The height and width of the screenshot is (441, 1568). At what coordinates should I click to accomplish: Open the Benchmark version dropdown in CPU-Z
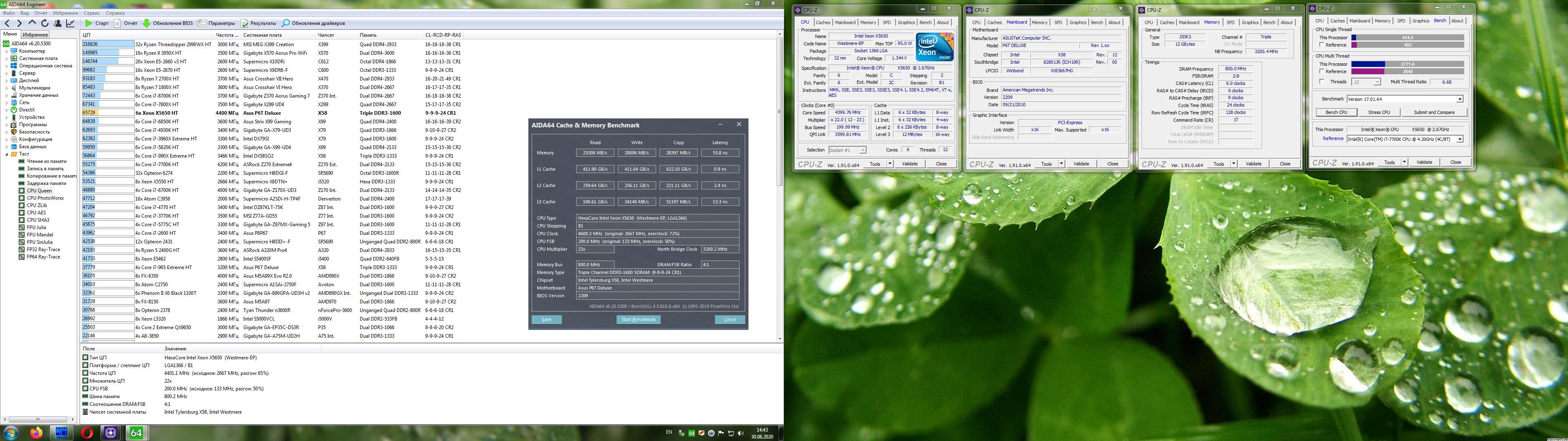click(x=1459, y=99)
